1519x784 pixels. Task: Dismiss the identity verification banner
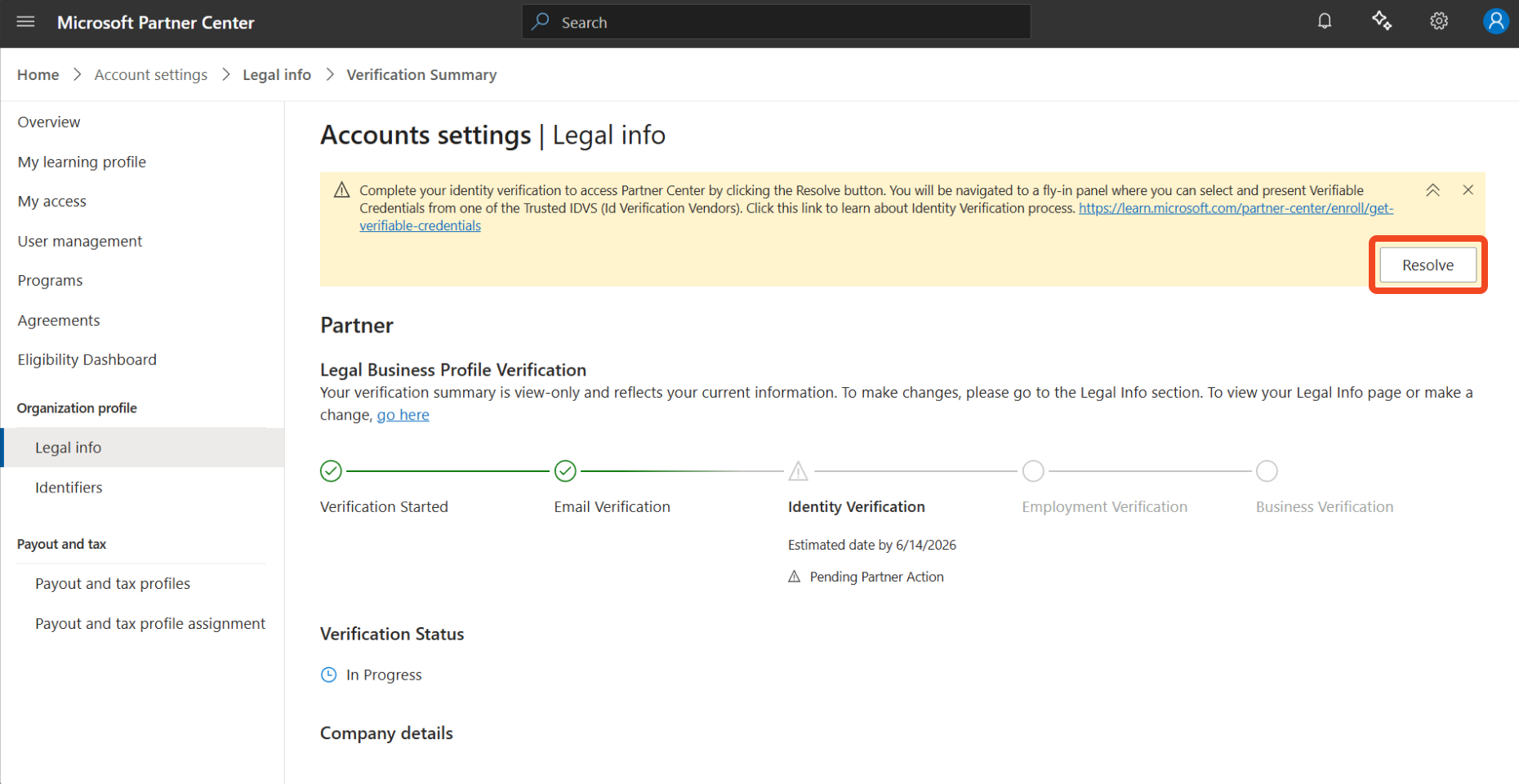1468,189
